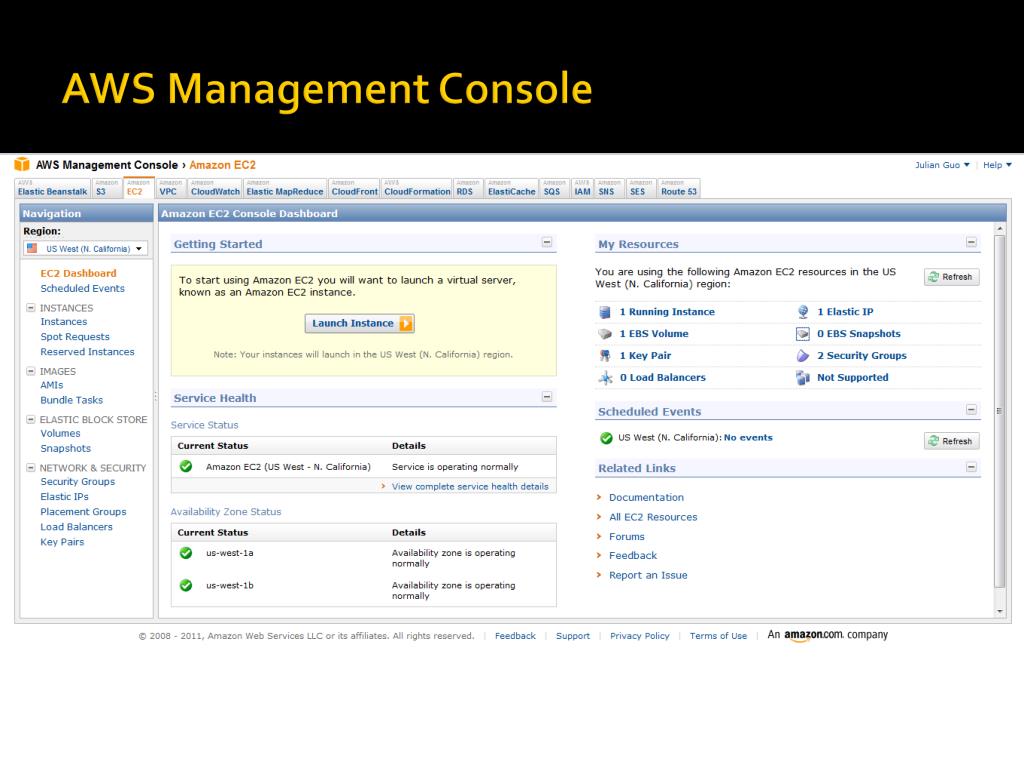Switch to the IAM tab
Image resolution: width=1024 pixels, height=768 pixels.
(x=583, y=189)
